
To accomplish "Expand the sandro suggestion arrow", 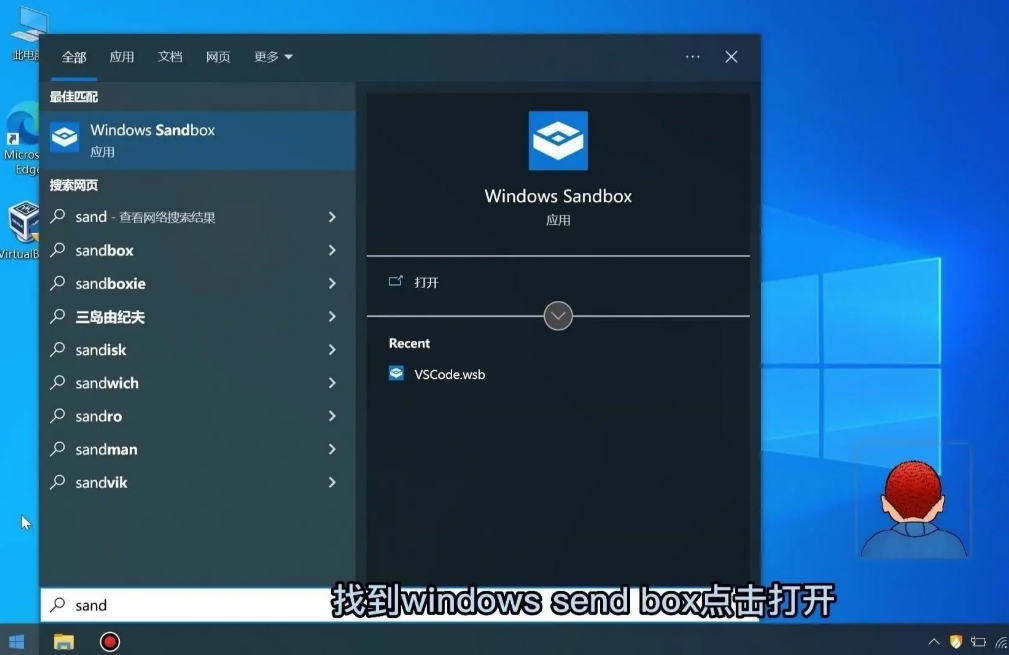I will pos(332,416).
